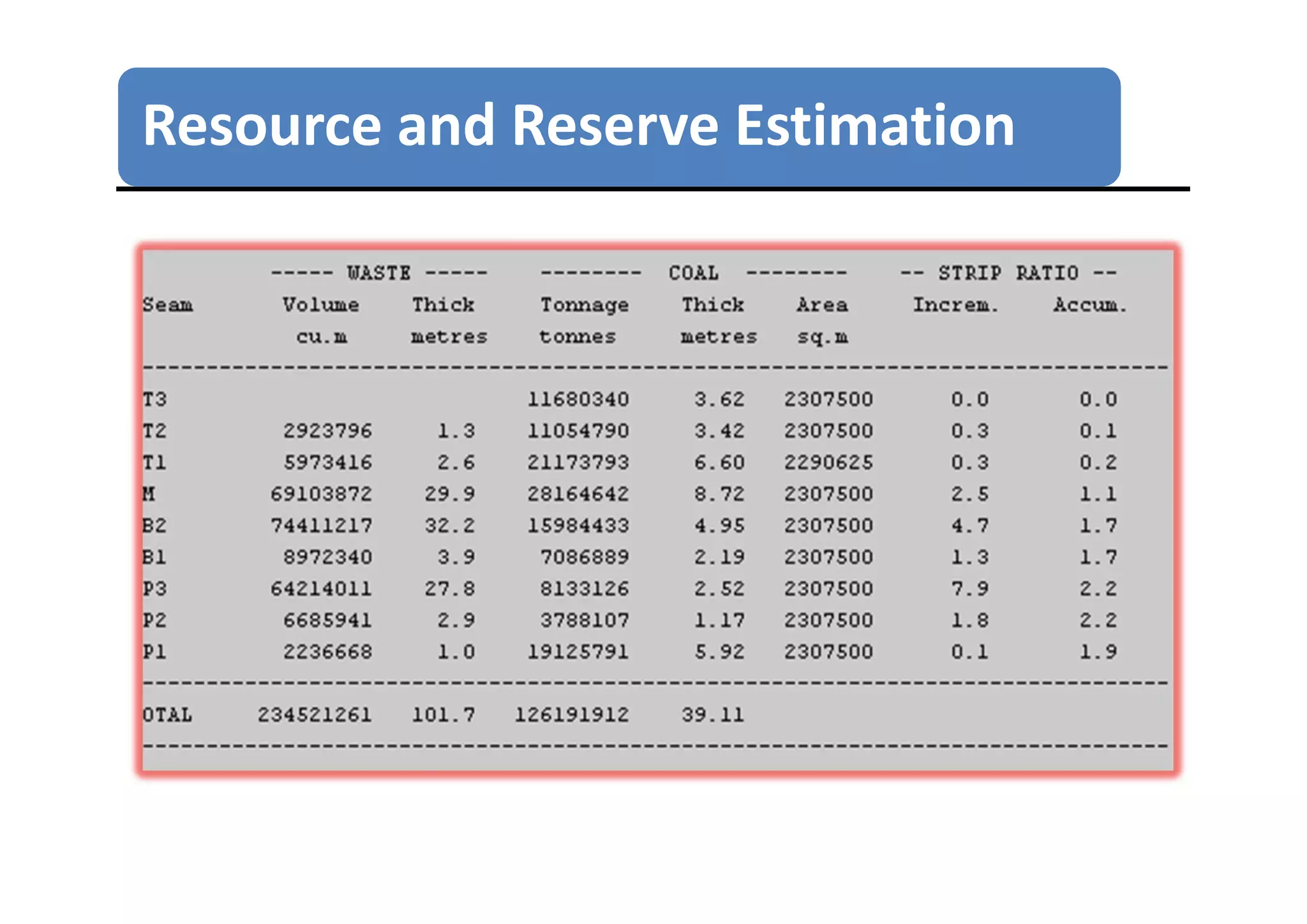This screenshot has height=924, width=1307.
Task: Click the COAL column group header
Action: click(x=693, y=273)
